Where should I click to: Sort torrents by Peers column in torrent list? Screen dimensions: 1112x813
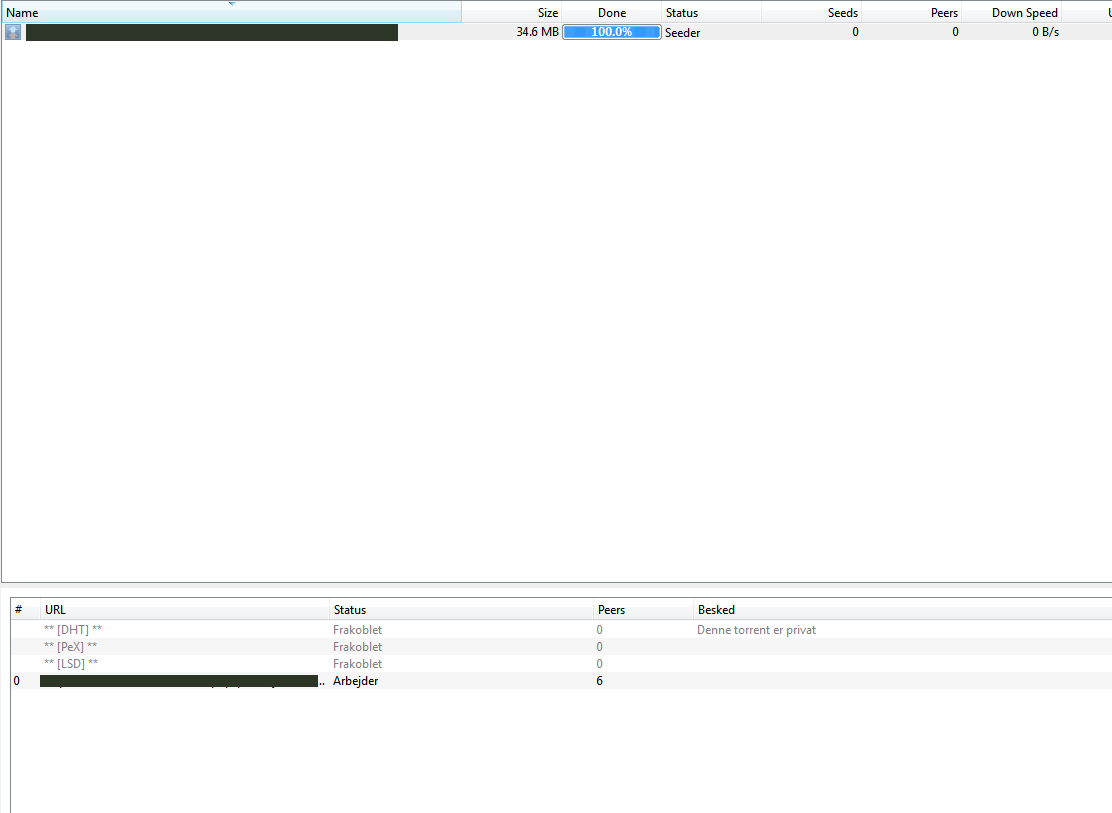tap(912, 13)
